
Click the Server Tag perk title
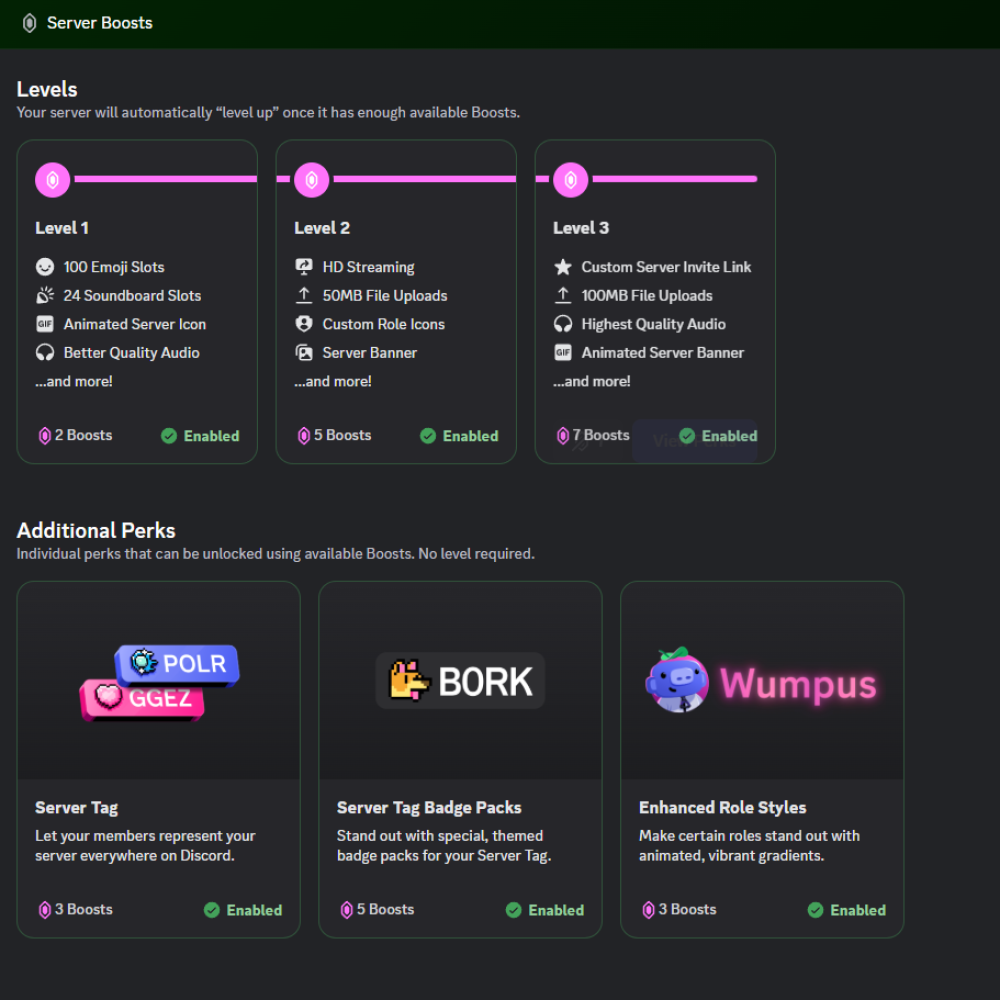coord(77,808)
